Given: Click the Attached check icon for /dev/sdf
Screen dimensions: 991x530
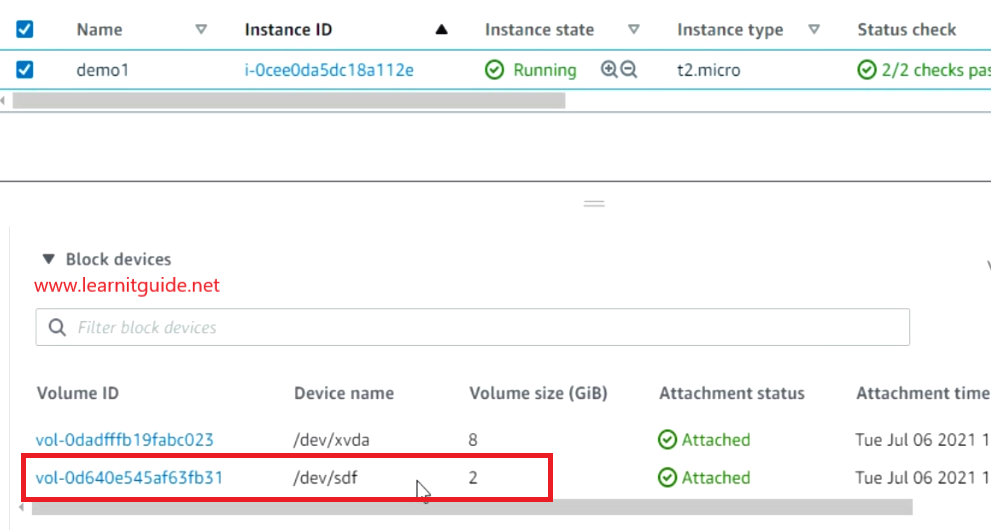Looking at the screenshot, I should [667, 478].
